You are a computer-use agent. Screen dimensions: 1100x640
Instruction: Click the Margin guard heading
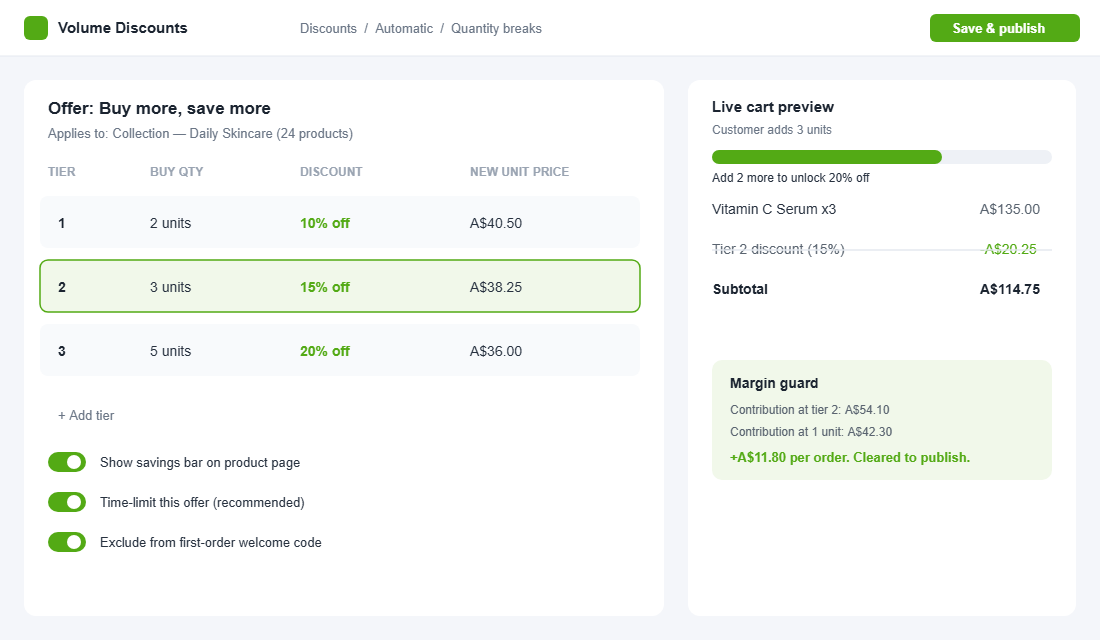[774, 383]
